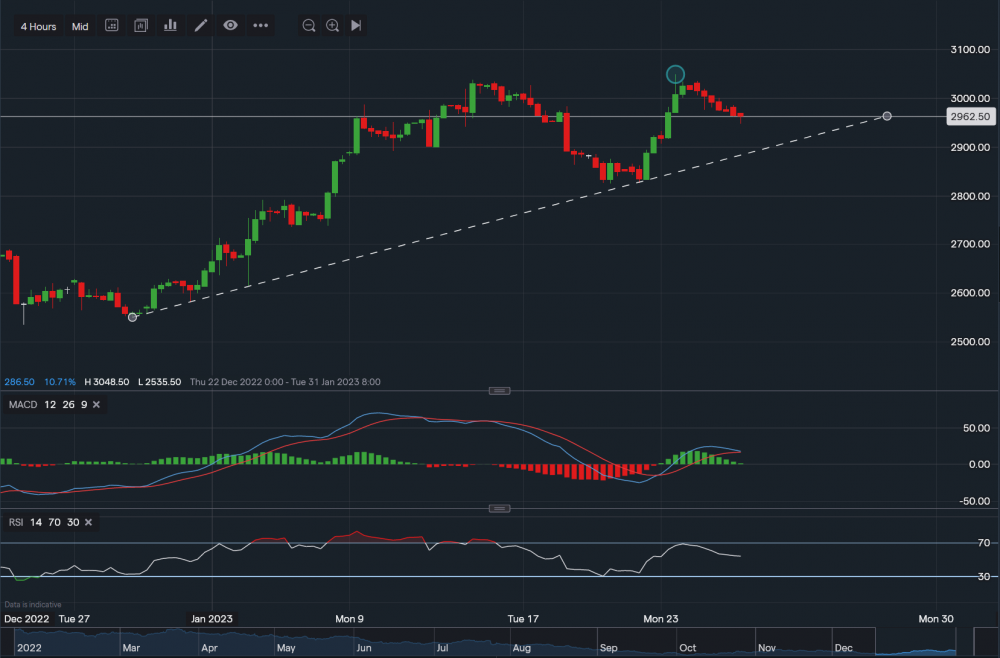
Task: Remove the RSI indicator via its X
Action: (x=88, y=522)
